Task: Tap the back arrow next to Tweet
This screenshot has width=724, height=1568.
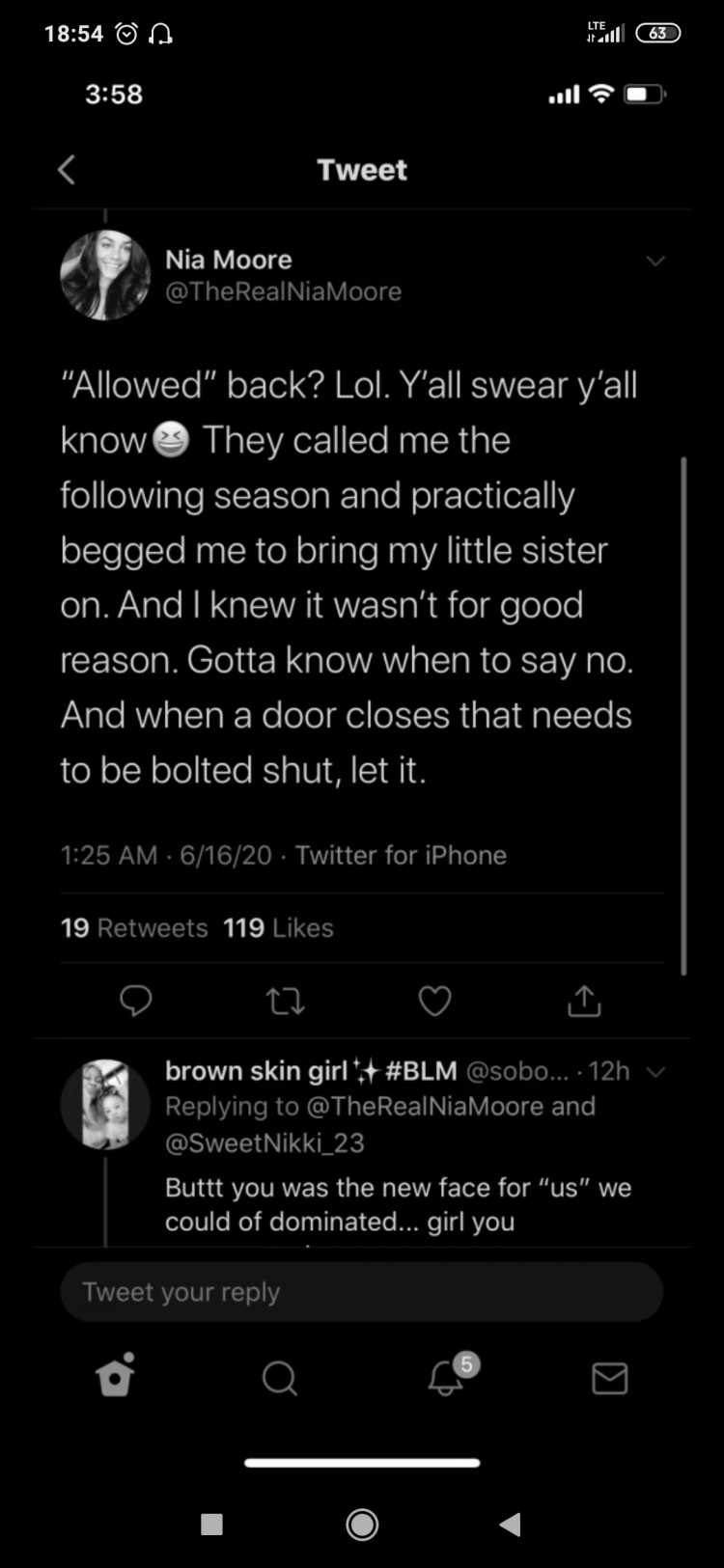Action: point(66,170)
